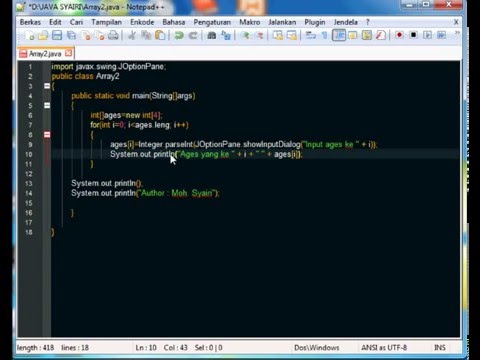The image size is (480, 360).
Task: Close the Array2.java tab with red X
Action: [x=69, y=53]
